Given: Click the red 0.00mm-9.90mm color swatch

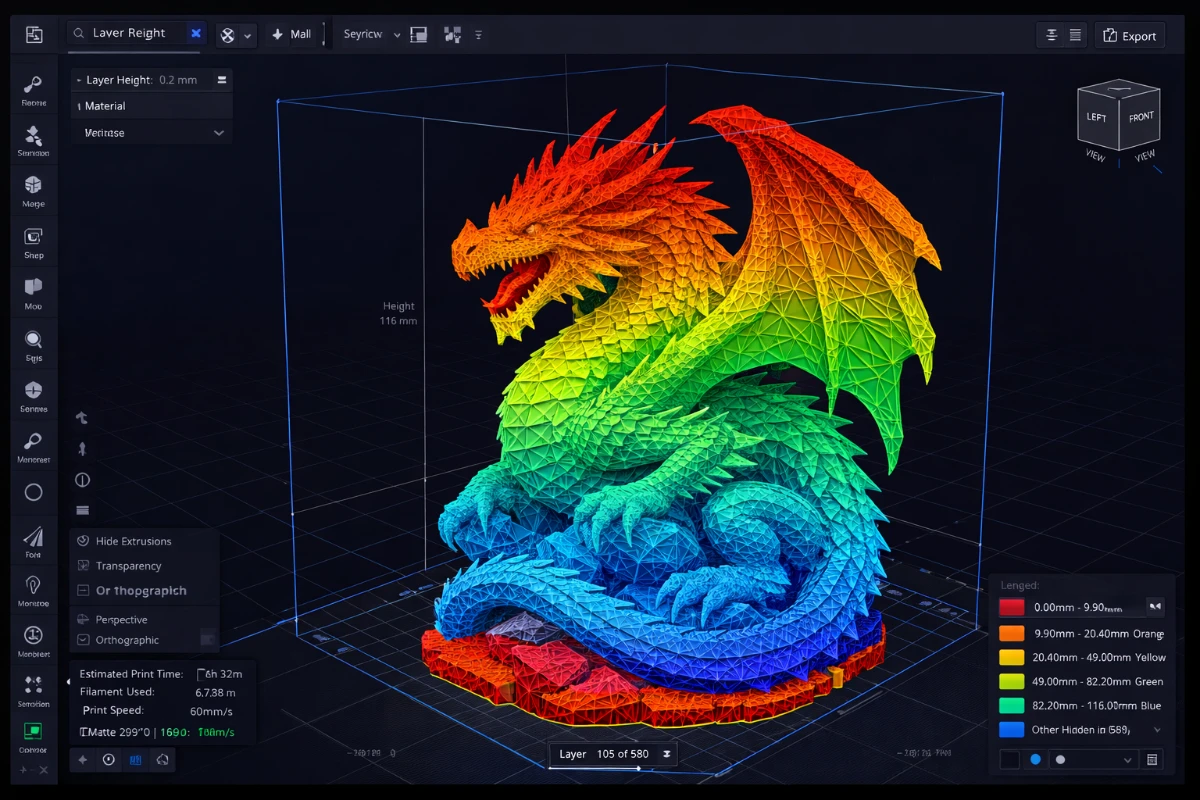Looking at the screenshot, I should pos(1012,607).
